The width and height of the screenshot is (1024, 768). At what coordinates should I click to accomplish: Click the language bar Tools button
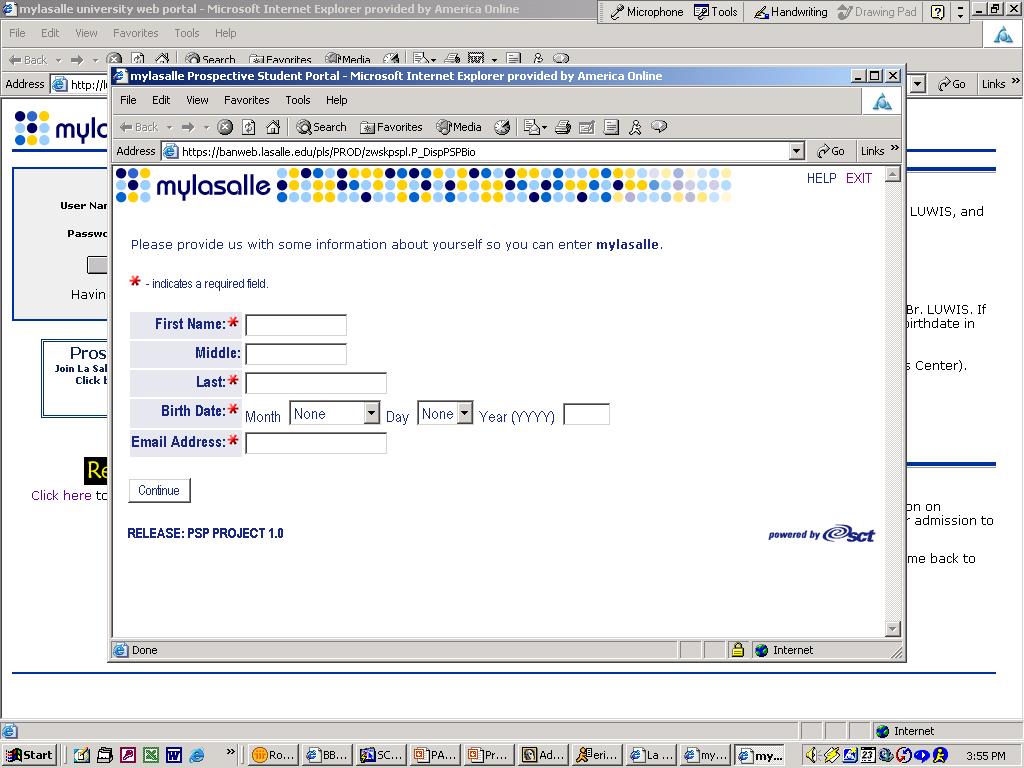point(716,12)
